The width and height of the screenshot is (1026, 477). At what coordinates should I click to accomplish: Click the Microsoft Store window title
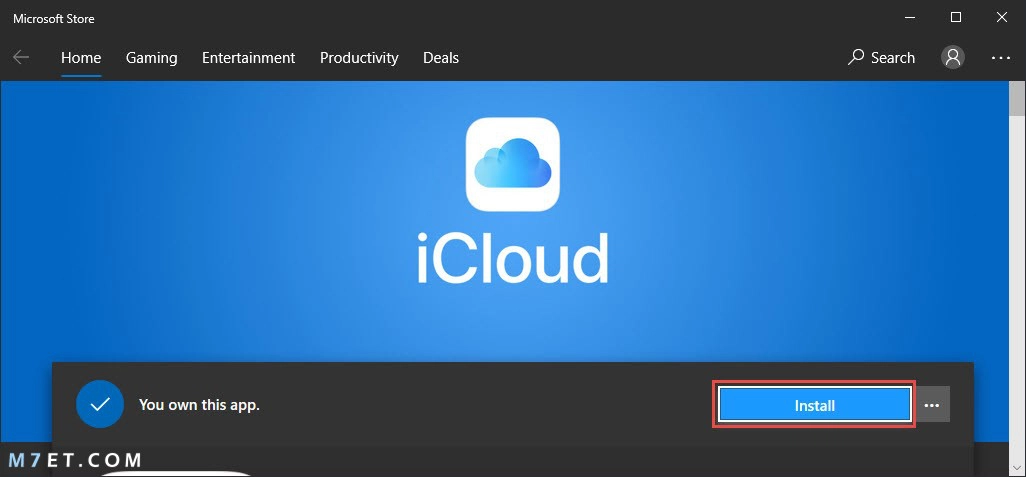click(54, 18)
